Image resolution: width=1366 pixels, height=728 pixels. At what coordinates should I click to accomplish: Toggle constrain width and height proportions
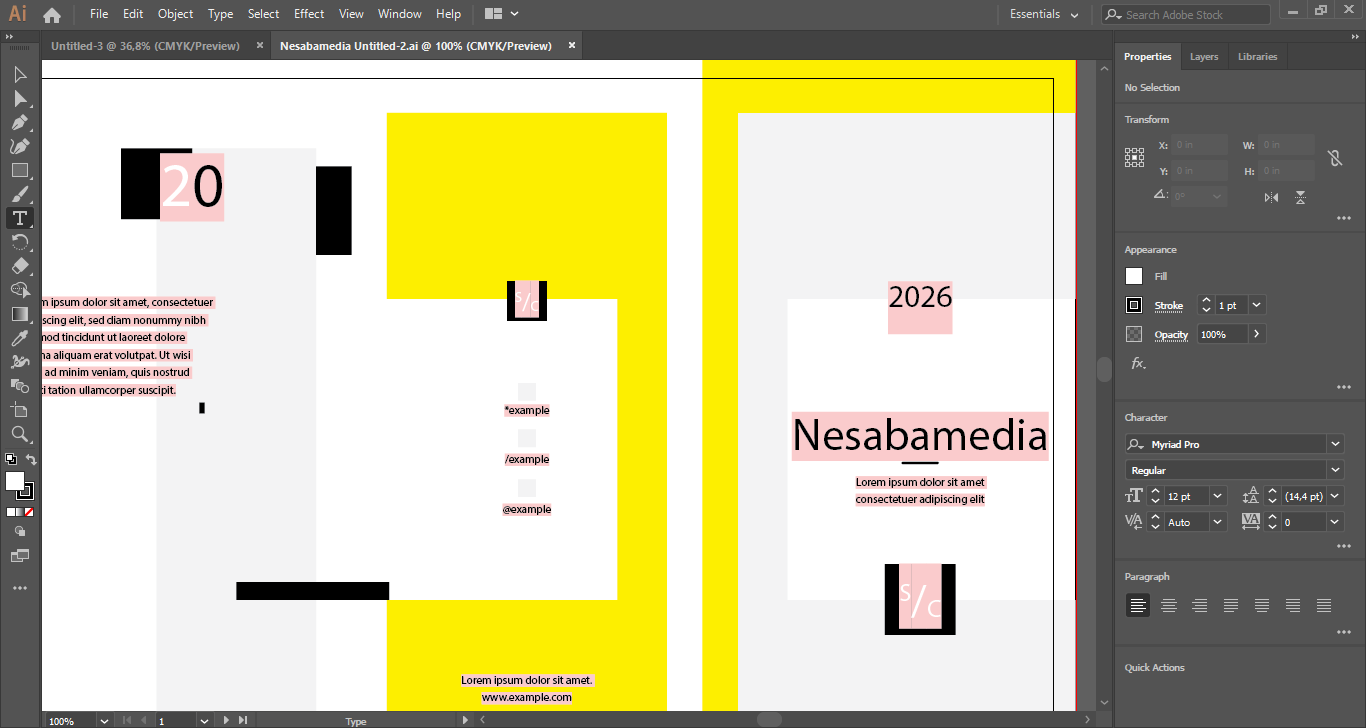pos(1334,158)
